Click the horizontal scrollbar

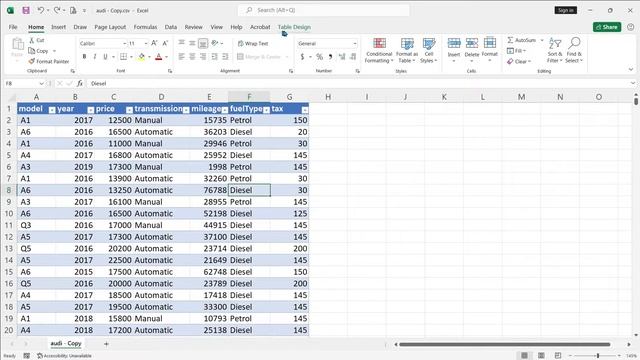[504, 344]
